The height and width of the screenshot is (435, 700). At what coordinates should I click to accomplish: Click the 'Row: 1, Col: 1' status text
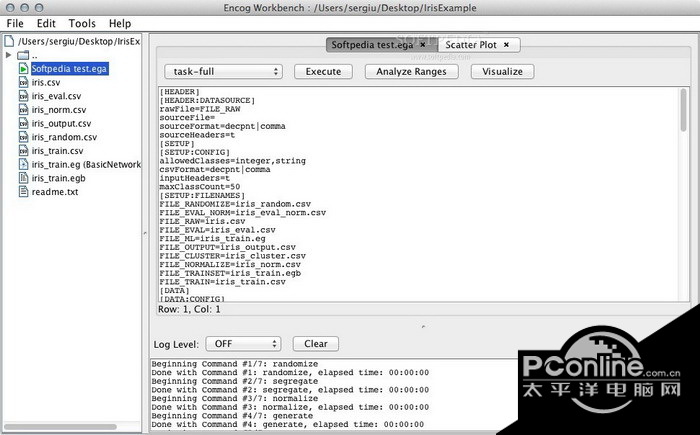(189, 309)
